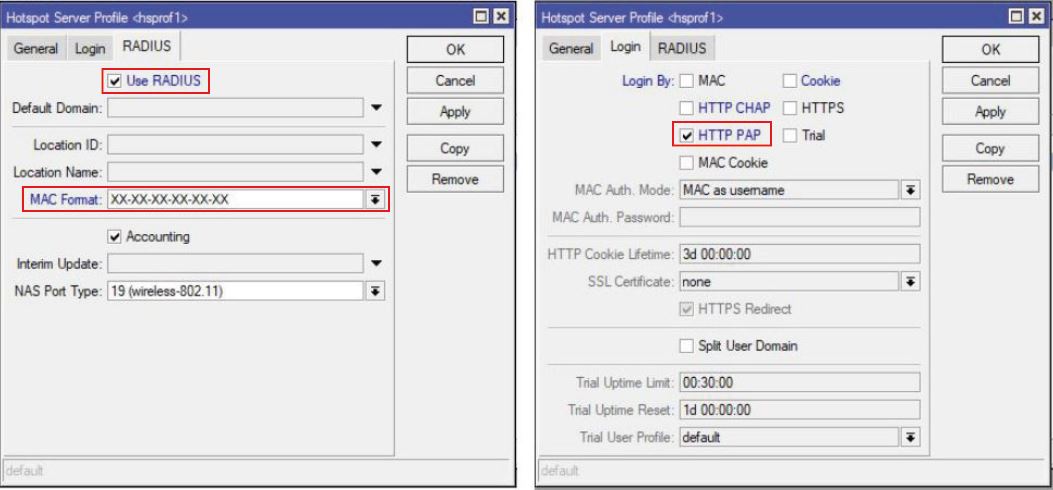Open the MAC Auth. Mode dropdown
The image size is (1053, 490).
tap(911, 188)
